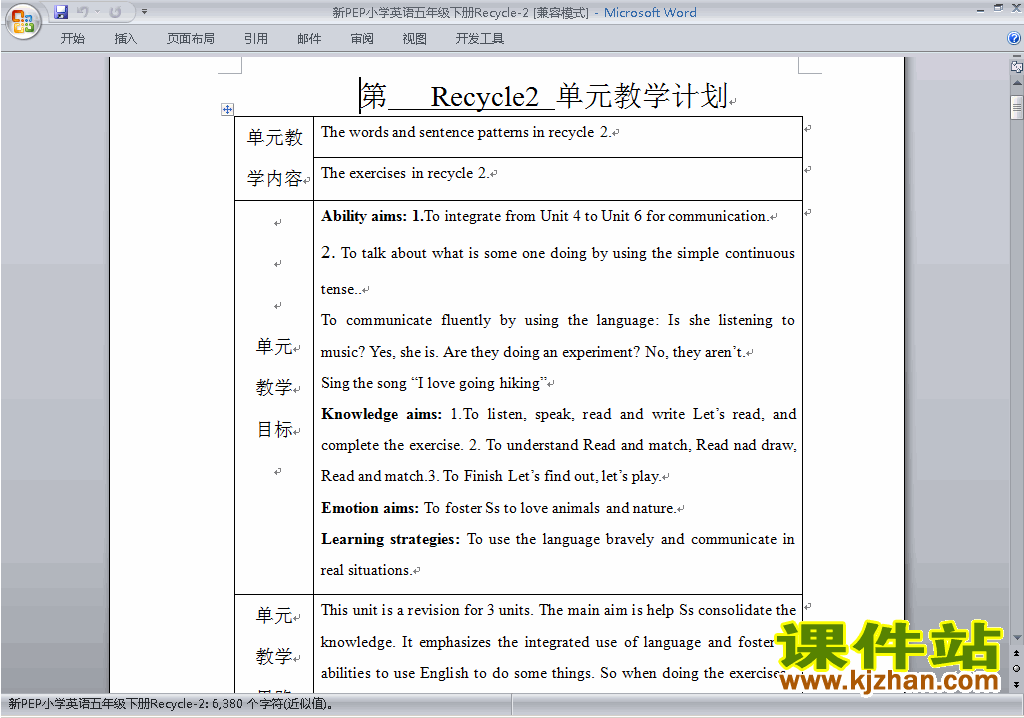Toggle the ruler icon above scrollbar

[x=1016, y=66]
